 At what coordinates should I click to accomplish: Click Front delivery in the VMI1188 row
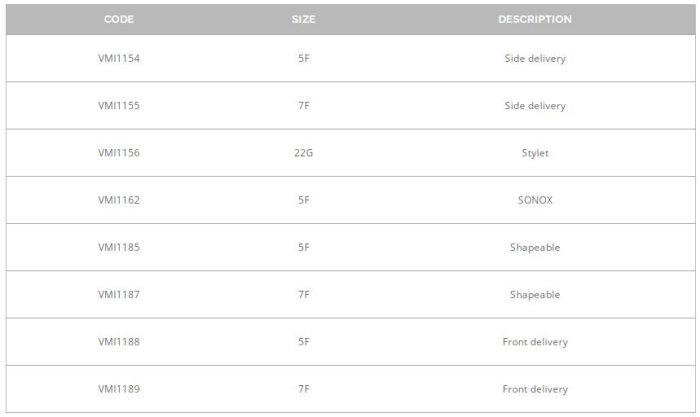coord(535,342)
